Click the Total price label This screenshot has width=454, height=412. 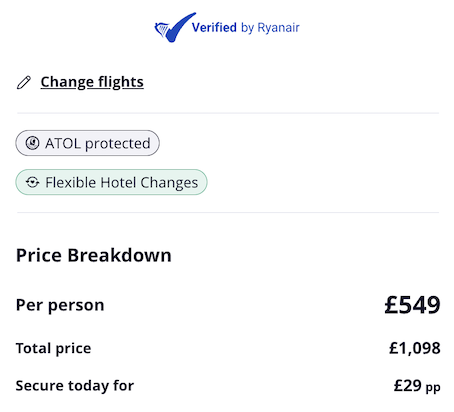[53, 348]
